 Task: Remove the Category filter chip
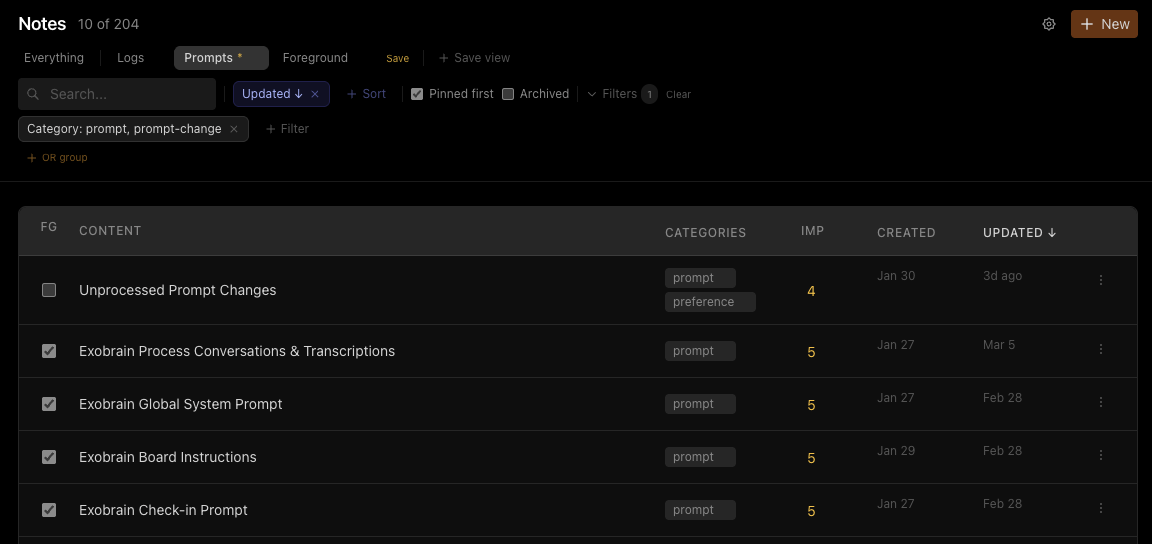[234, 129]
